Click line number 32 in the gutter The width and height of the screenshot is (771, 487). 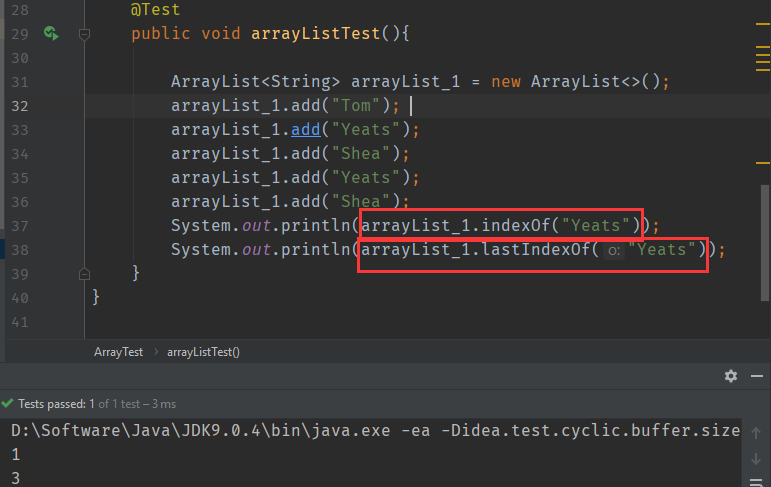click(20, 106)
